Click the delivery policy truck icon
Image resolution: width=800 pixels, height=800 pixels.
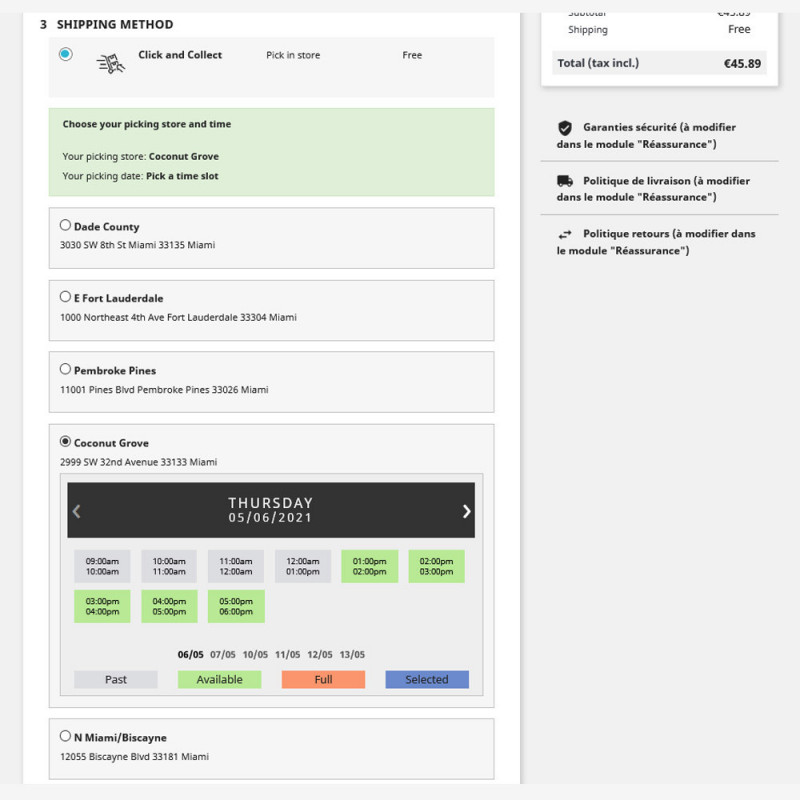pos(565,181)
